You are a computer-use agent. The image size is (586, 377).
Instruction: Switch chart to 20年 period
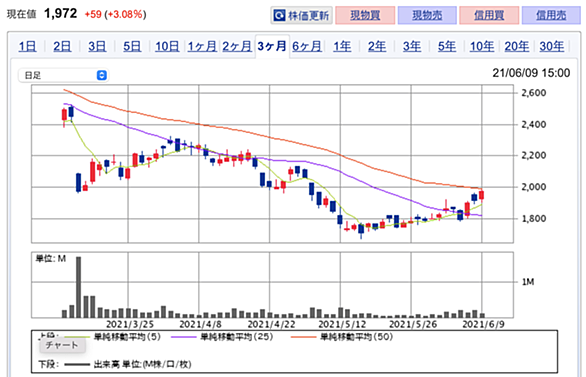point(516,47)
